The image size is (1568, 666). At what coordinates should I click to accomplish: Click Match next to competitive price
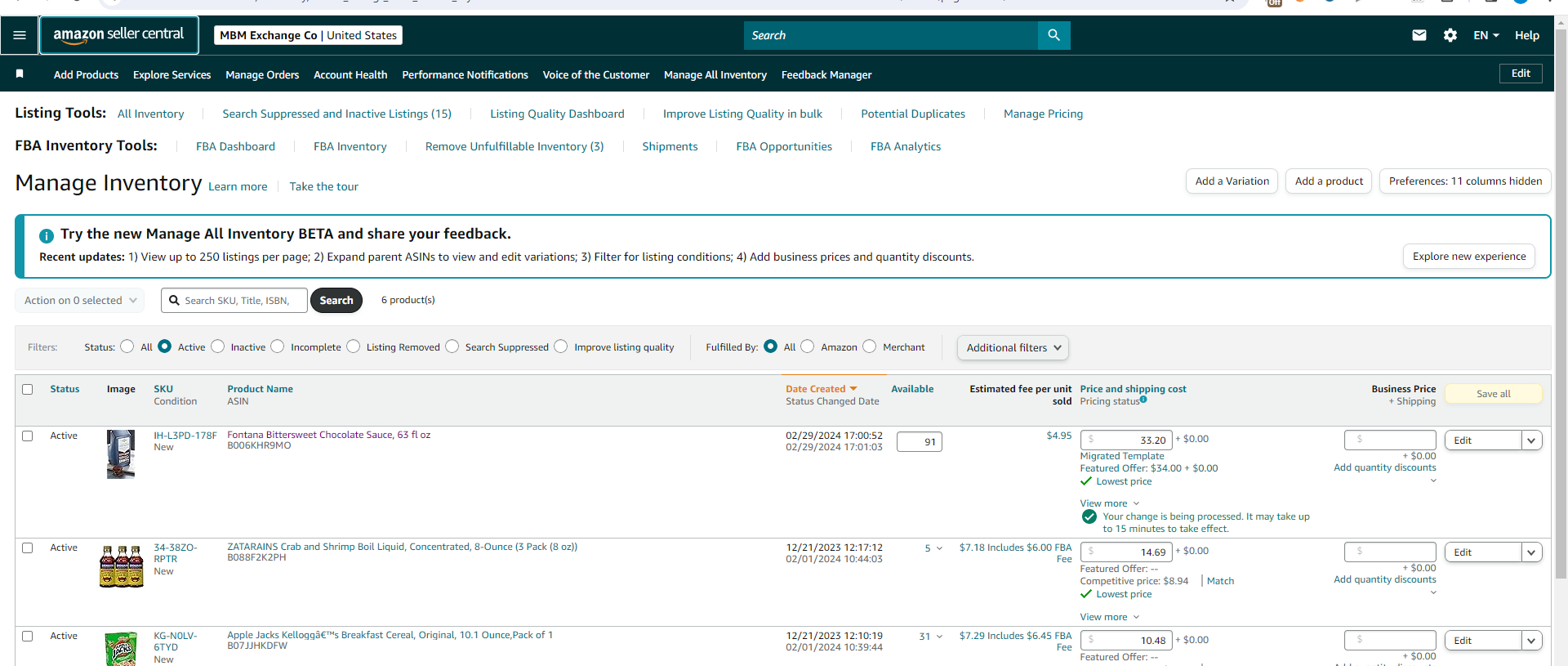click(x=1220, y=581)
